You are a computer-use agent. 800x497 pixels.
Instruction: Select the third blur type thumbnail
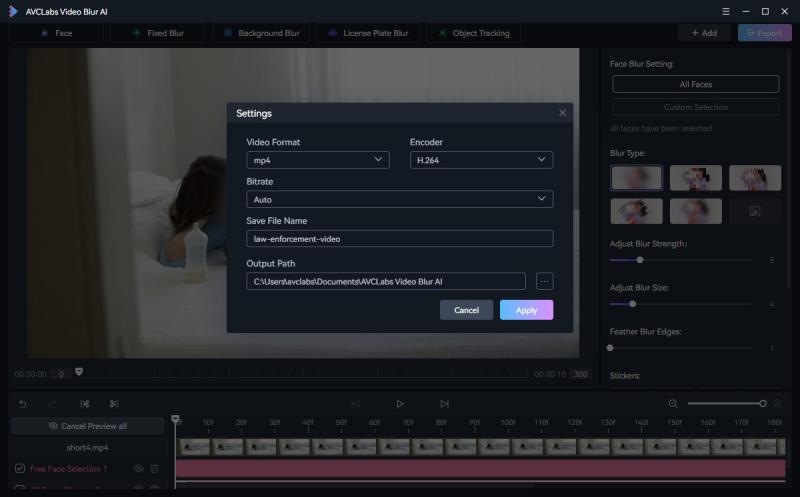(755, 178)
